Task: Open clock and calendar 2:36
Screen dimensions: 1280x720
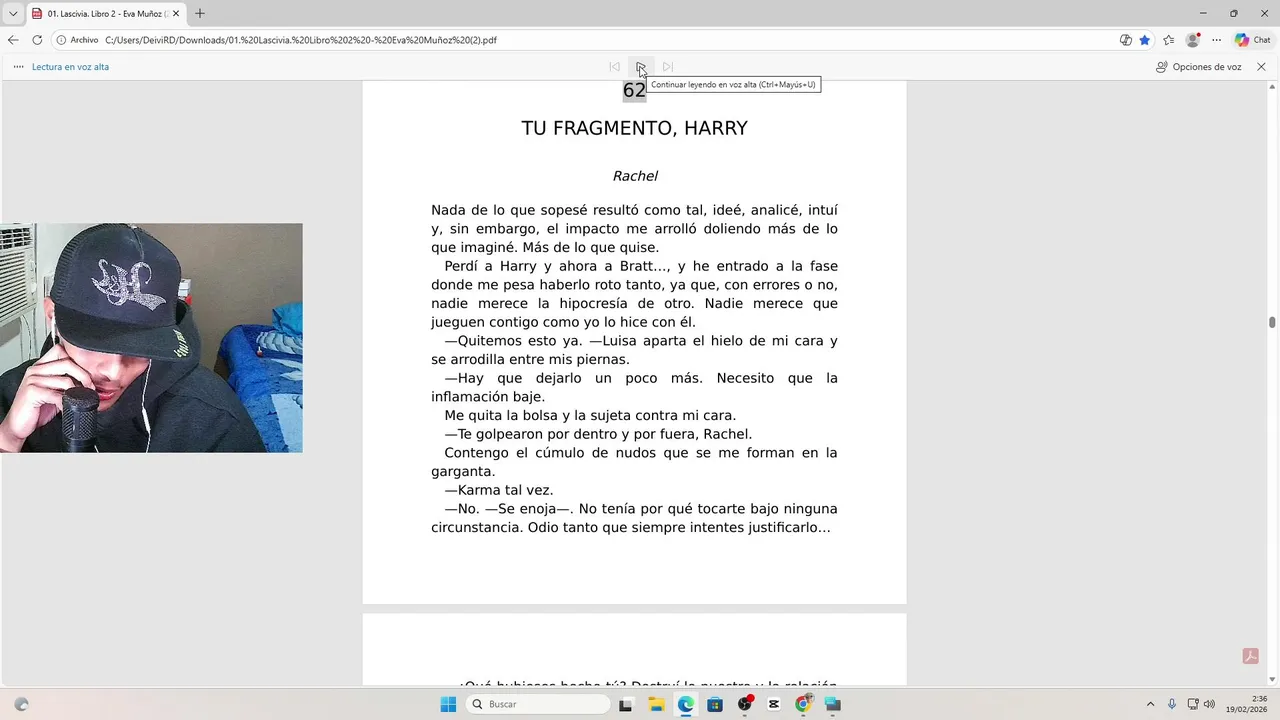Action: tap(1245, 704)
